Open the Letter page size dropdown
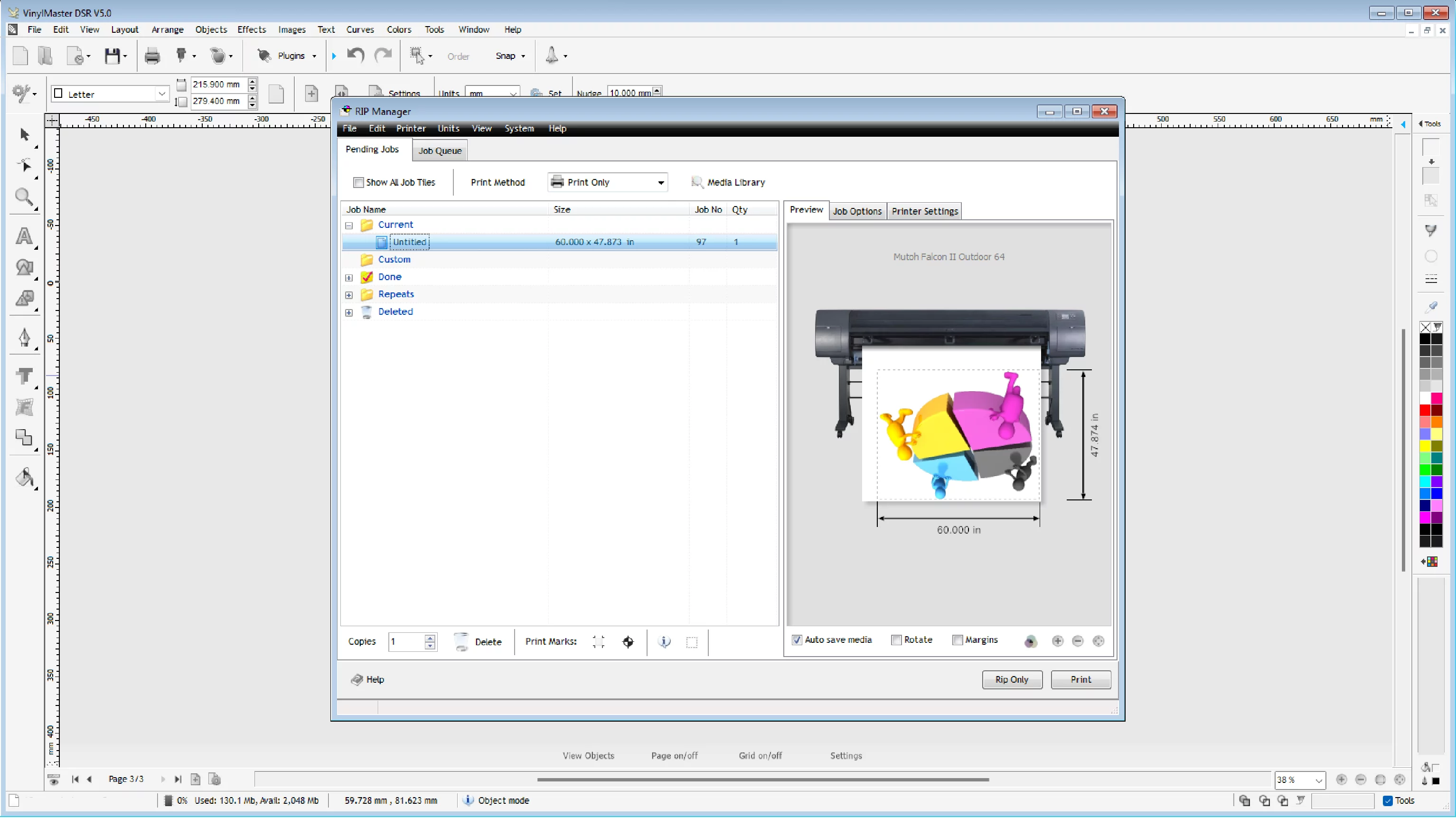 pyautogui.click(x=110, y=94)
